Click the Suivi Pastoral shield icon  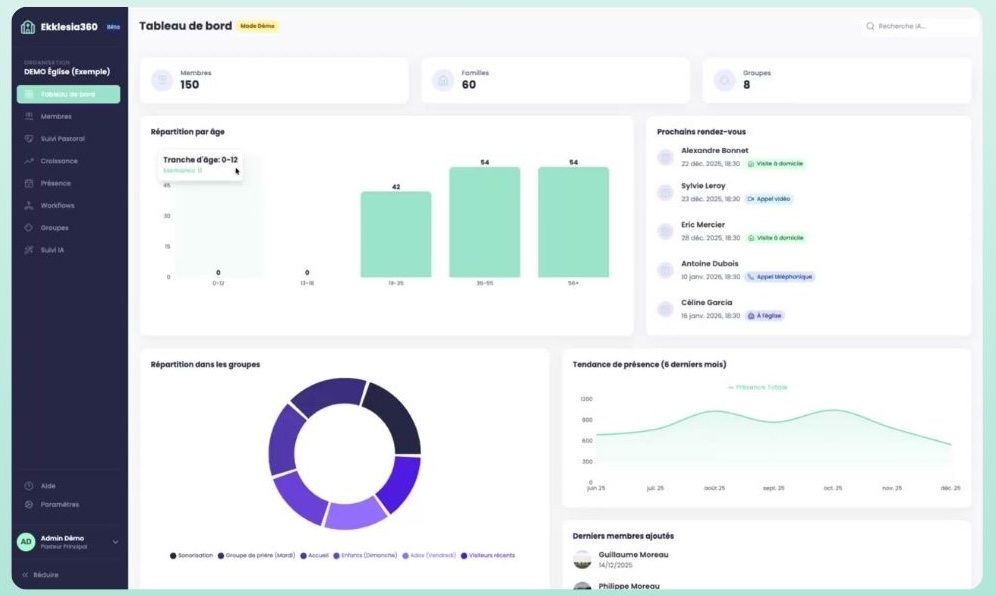point(30,139)
